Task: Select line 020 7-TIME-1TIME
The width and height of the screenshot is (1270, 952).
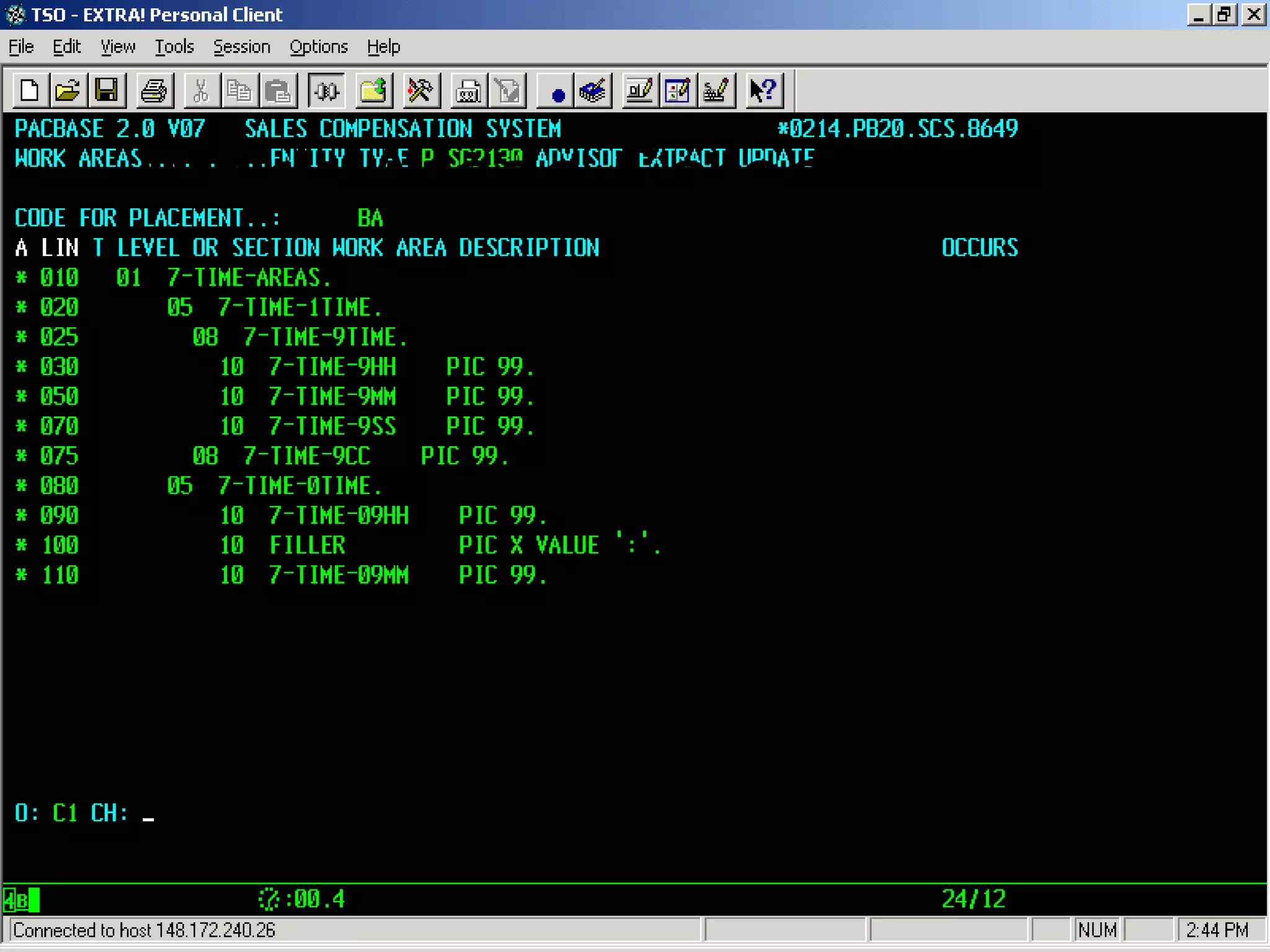Action: click(x=198, y=307)
